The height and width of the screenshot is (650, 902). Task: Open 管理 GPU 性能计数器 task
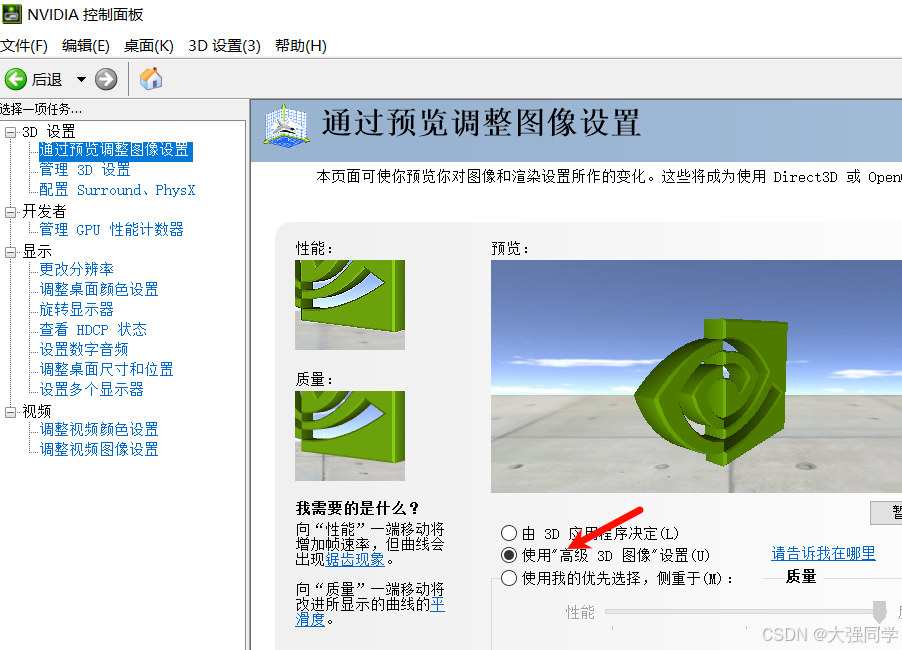[111, 230]
